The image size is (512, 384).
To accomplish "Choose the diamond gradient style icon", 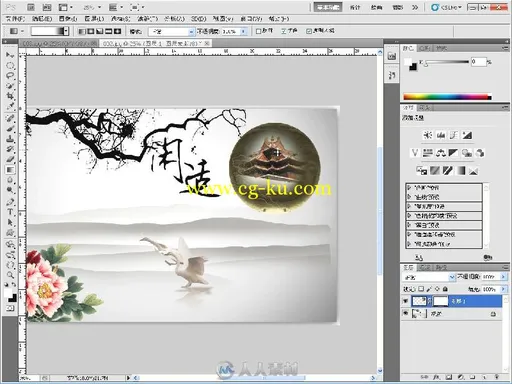I will 117,31.
